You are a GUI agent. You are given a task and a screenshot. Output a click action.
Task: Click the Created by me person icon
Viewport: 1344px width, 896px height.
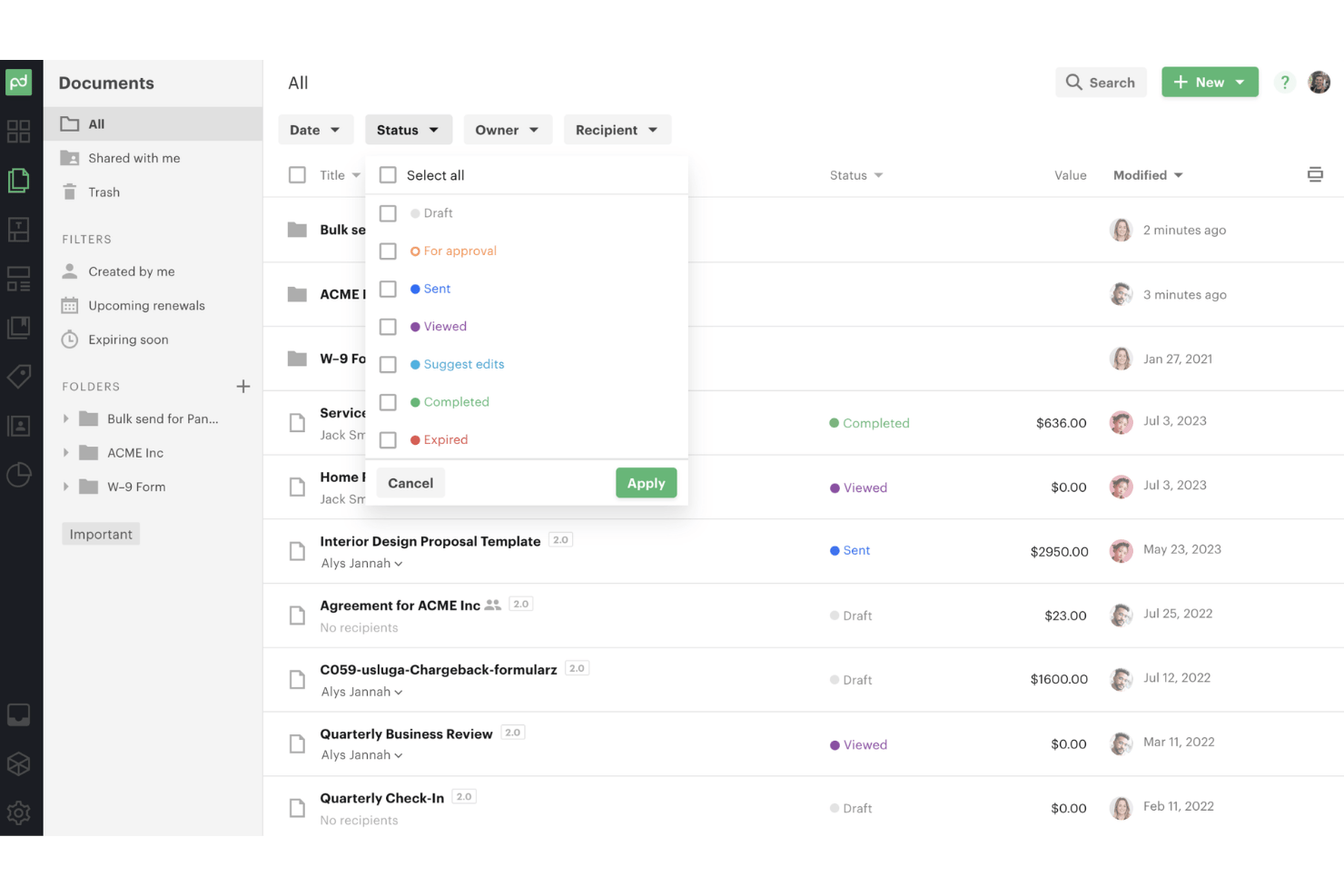tap(70, 271)
